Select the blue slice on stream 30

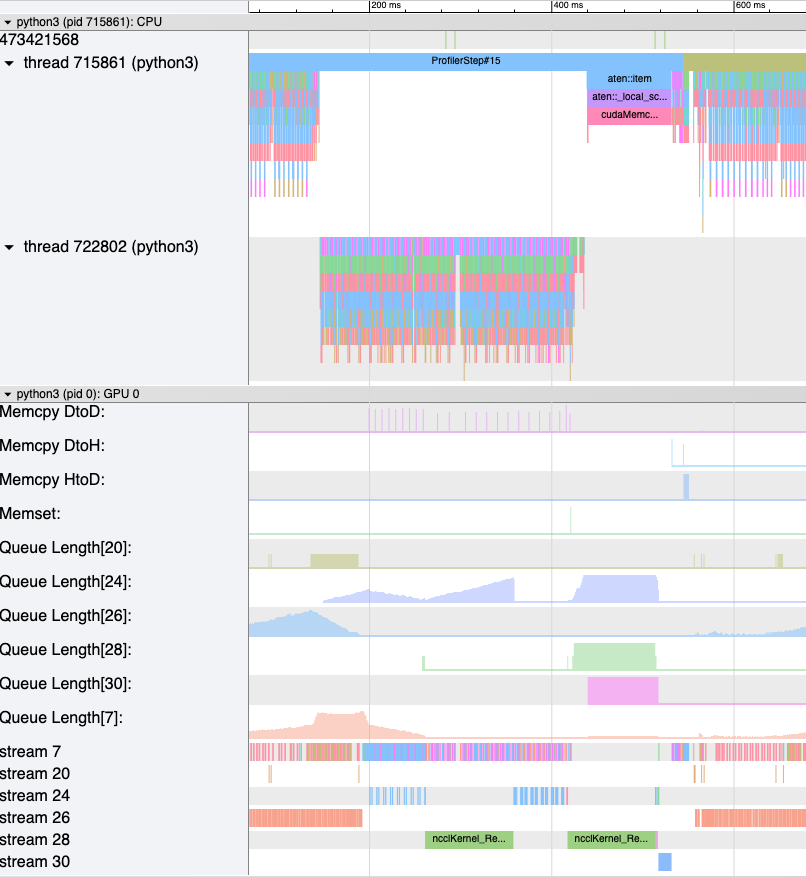click(666, 861)
